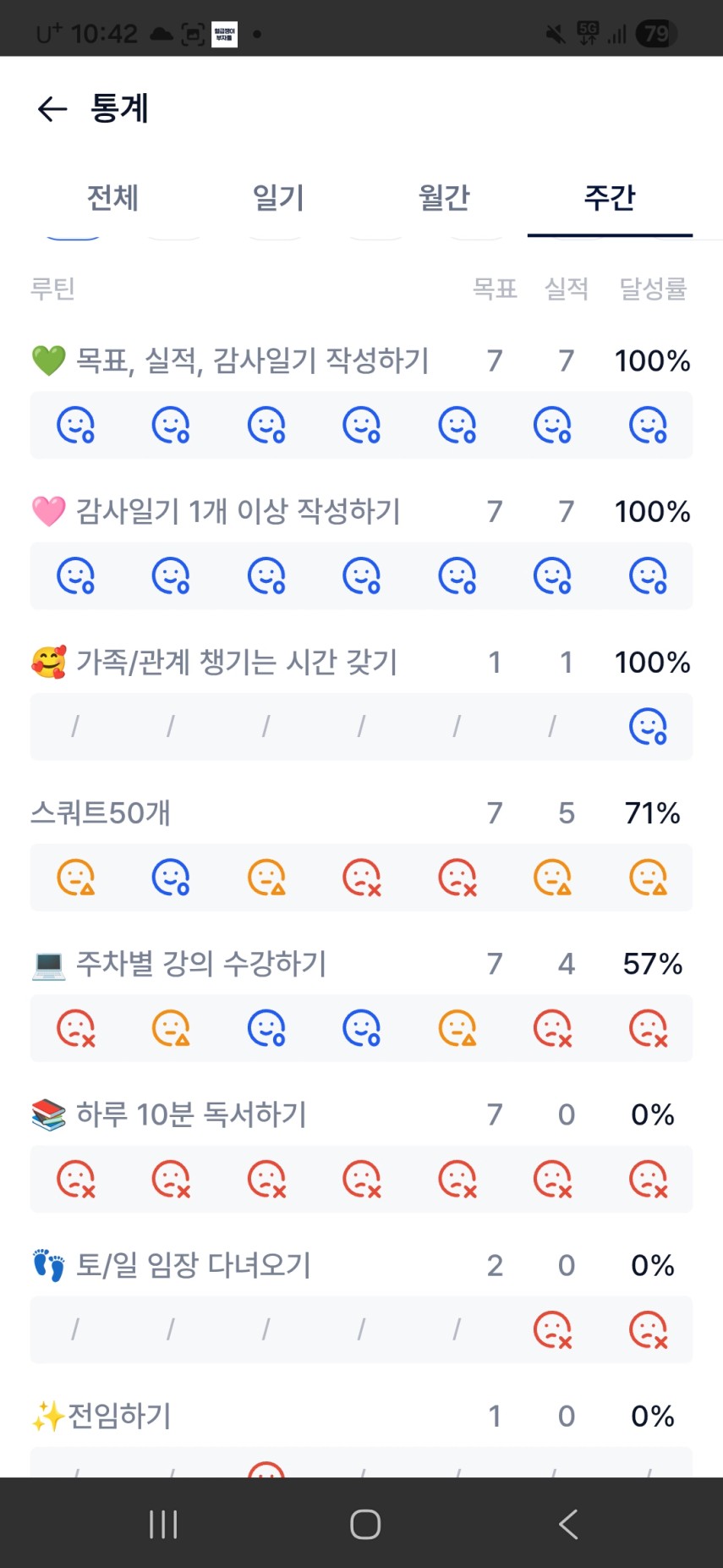Screen dimensions: 723x1568
Task: Tap the books icon beside 하루 10분 독서하기
Action: point(48,1114)
